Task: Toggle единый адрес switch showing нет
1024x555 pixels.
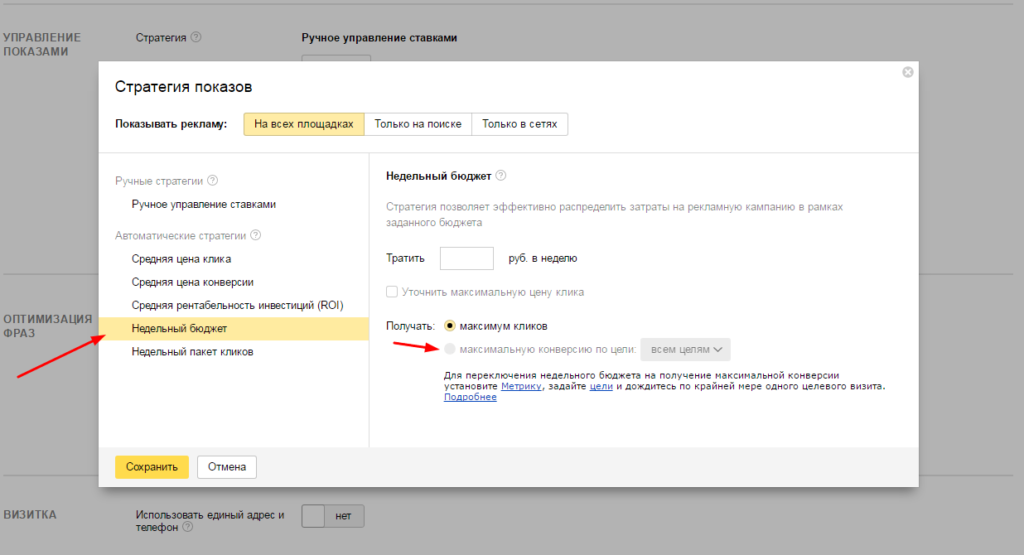Action: (332, 516)
